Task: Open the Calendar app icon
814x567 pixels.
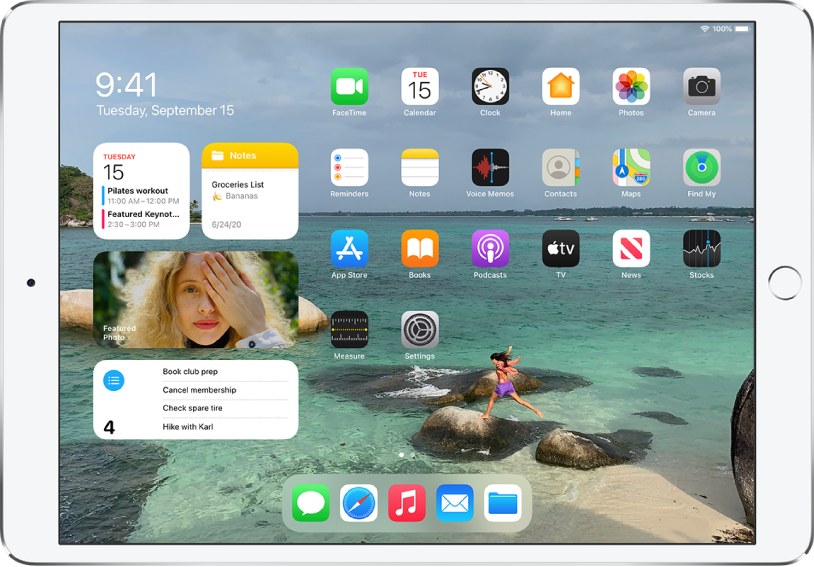Action: click(419, 86)
